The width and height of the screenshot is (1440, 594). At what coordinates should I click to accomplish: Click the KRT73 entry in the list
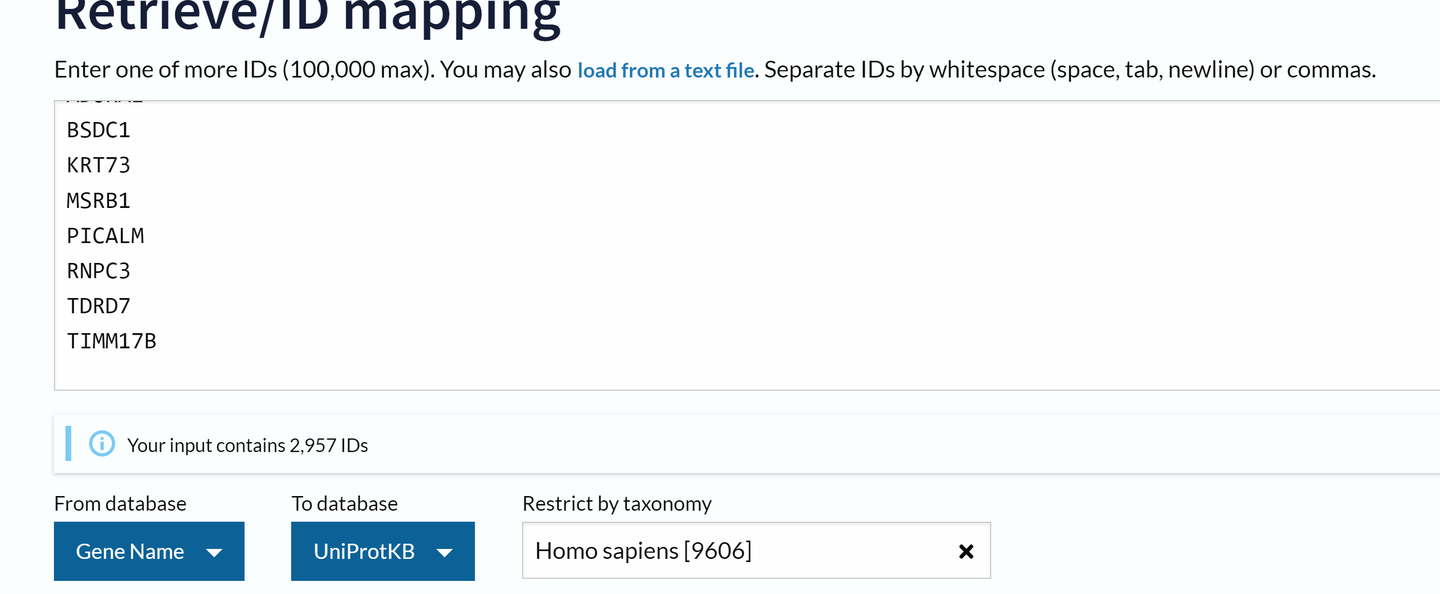99,165
